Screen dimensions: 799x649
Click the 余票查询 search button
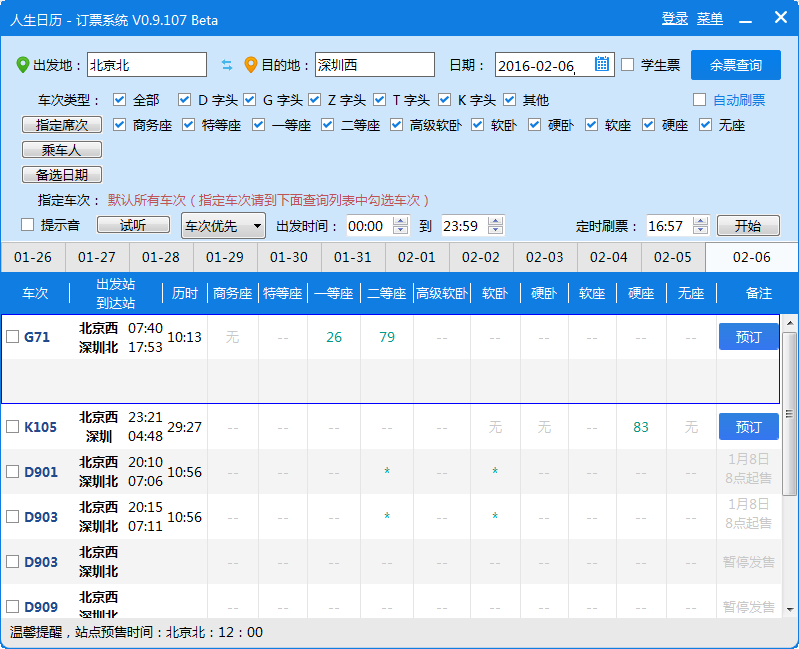pyautogui.click(x=735, y=65)
